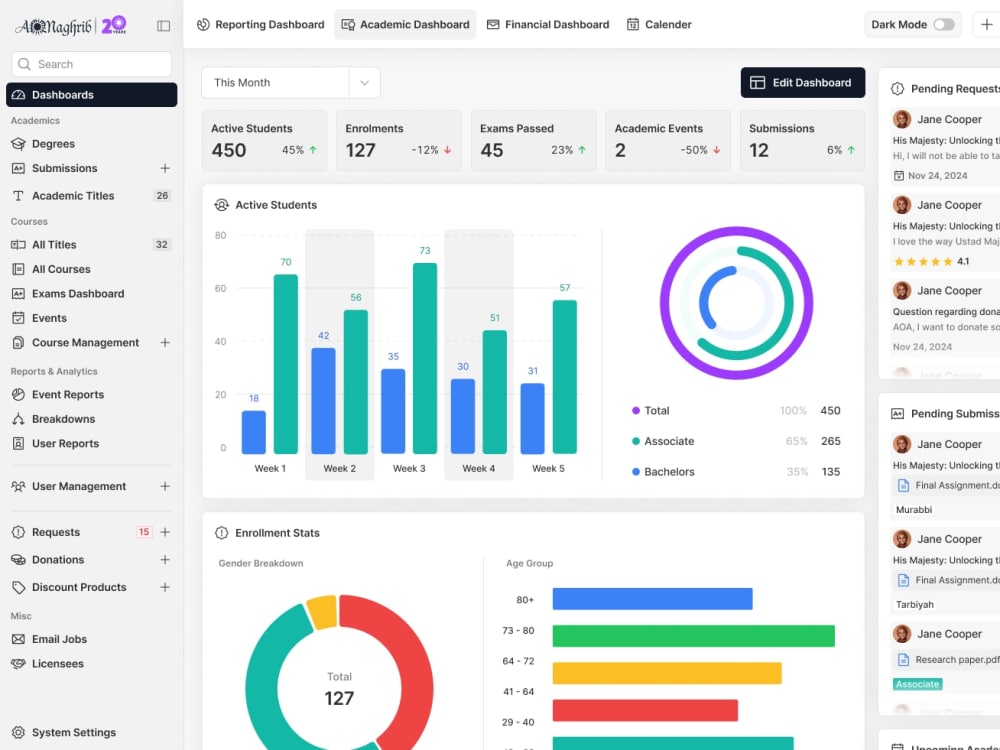This screenshot has width=1000, height=750.
Task: Click the Associate tag in Pending Submissions
Action: (x=917, y=684)
